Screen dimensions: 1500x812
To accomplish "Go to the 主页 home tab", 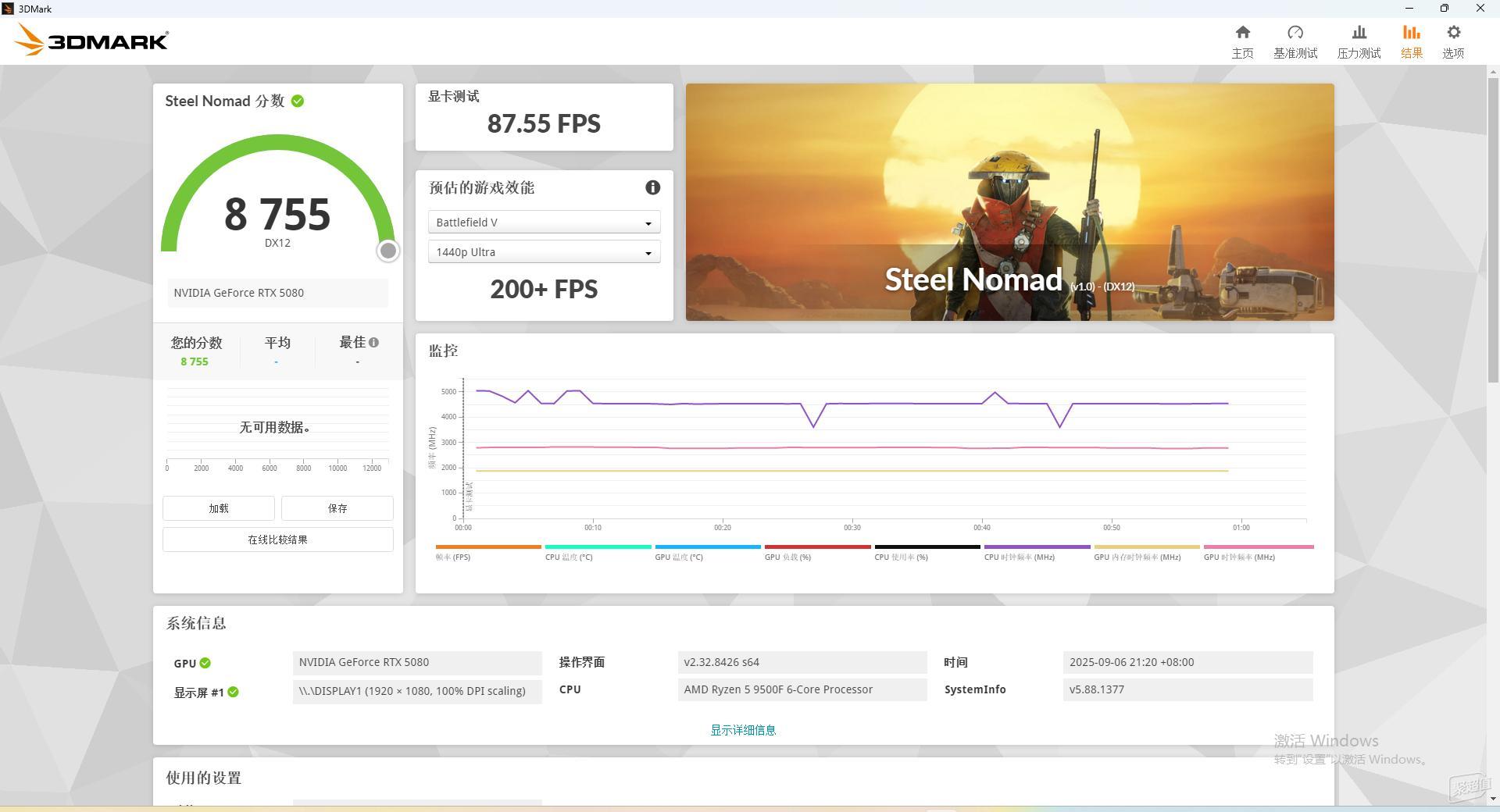I will coord(1242,41).
